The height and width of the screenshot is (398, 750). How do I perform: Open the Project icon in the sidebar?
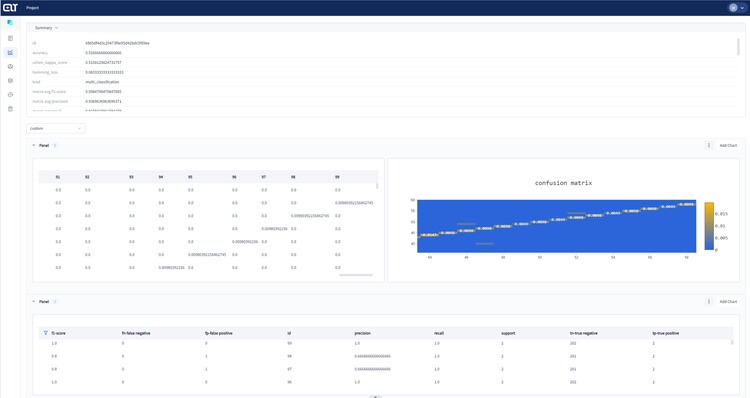[x=10, y=22]
